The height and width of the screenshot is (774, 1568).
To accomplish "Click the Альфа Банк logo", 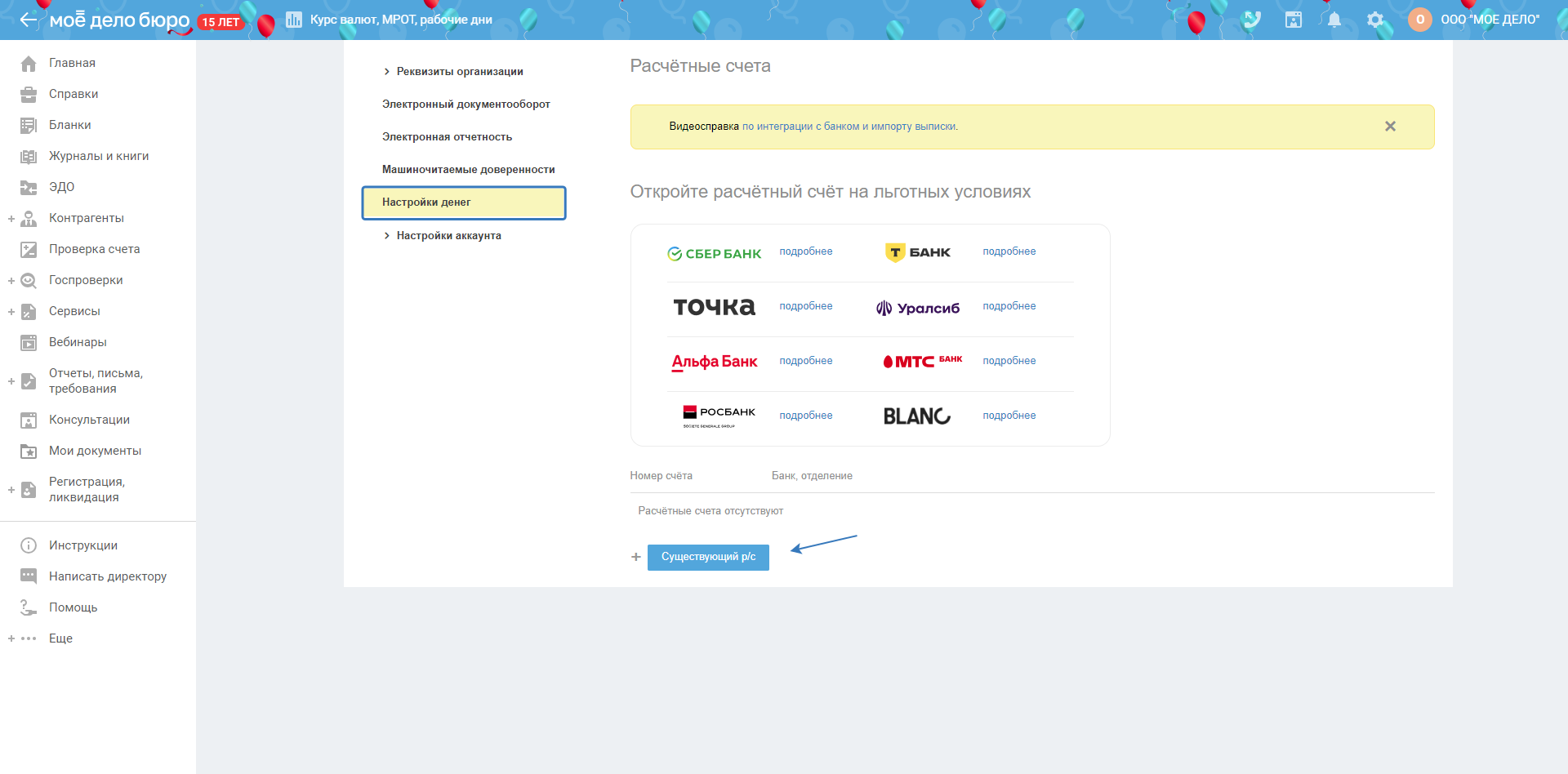I will tap(715, 362).
